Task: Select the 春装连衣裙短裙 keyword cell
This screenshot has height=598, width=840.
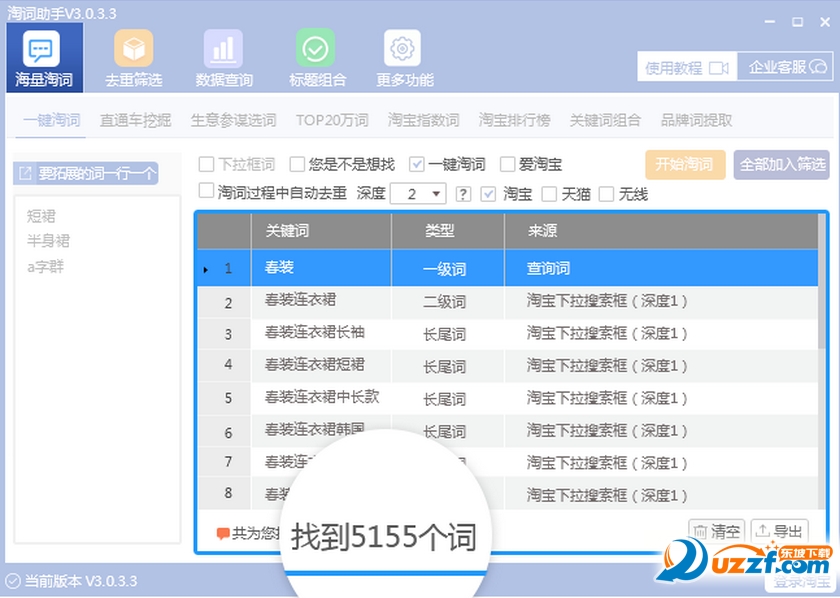Action: pos(321,365)
